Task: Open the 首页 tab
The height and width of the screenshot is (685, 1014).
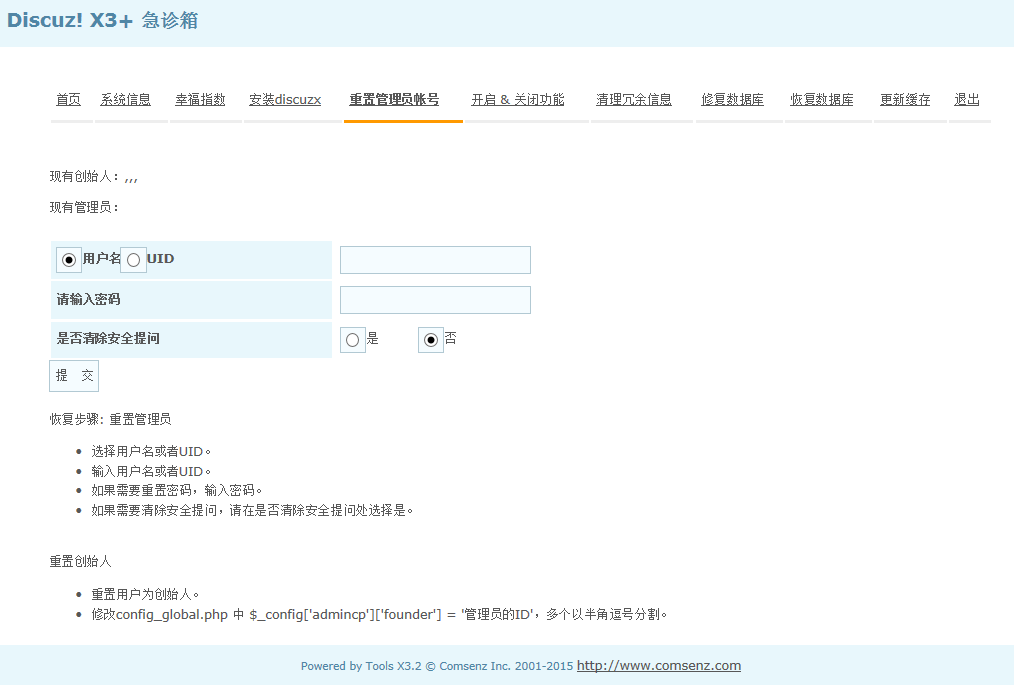Action: tap(68, 100)
